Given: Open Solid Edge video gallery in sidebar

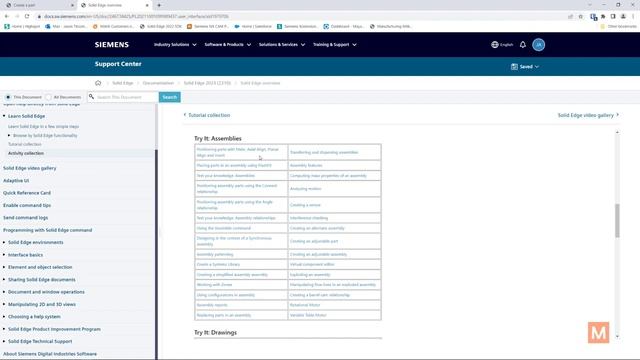Looking at the screenshot, I should pyautogui.click(x=30, y=168).
